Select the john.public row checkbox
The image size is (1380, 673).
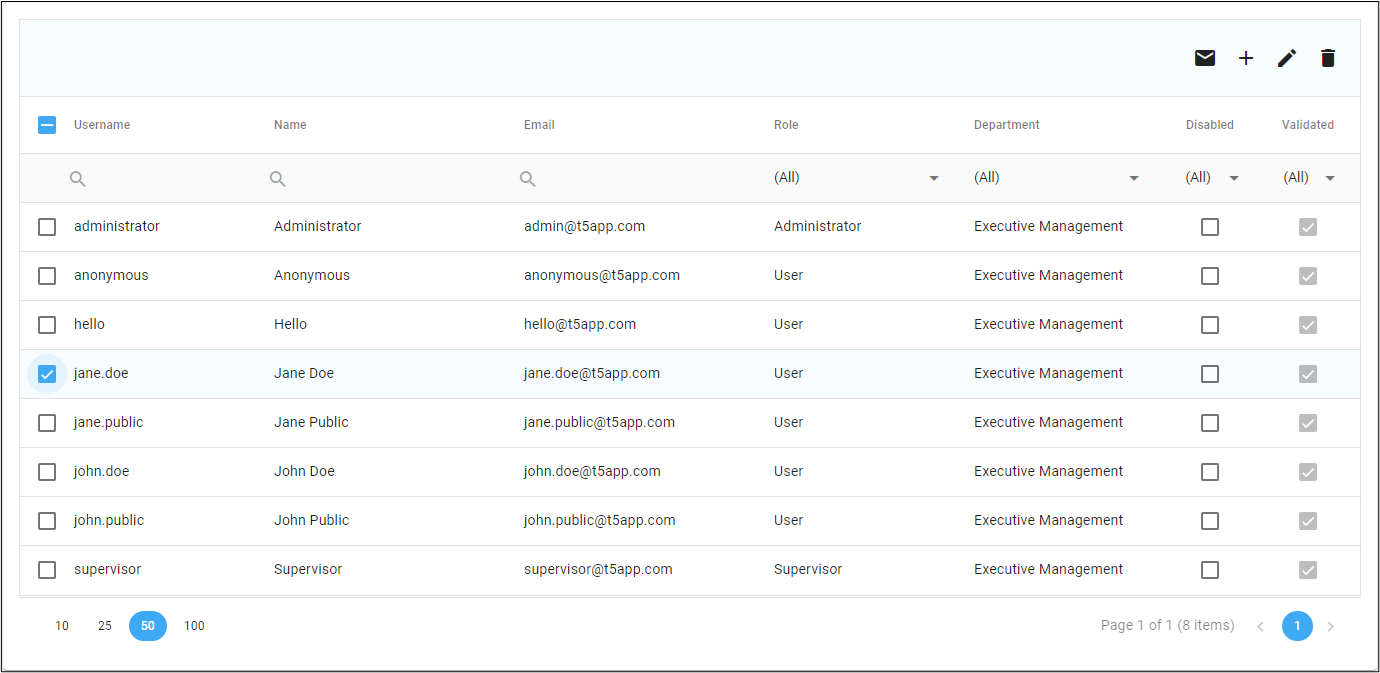pyautogui.click(x=47, y=521)
